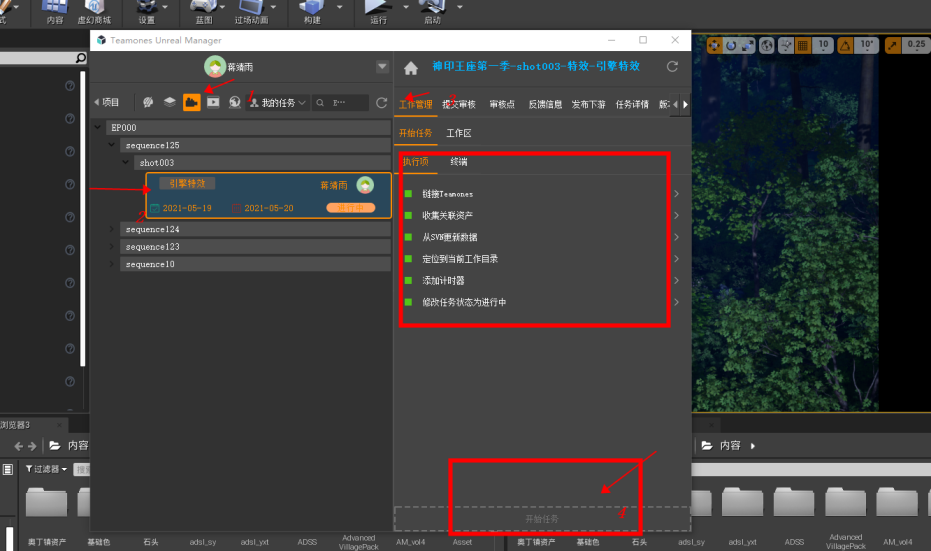Select the 终端 terminal sub-tab
The height and width of the screenshot is (551, 931).
point(458,162)
